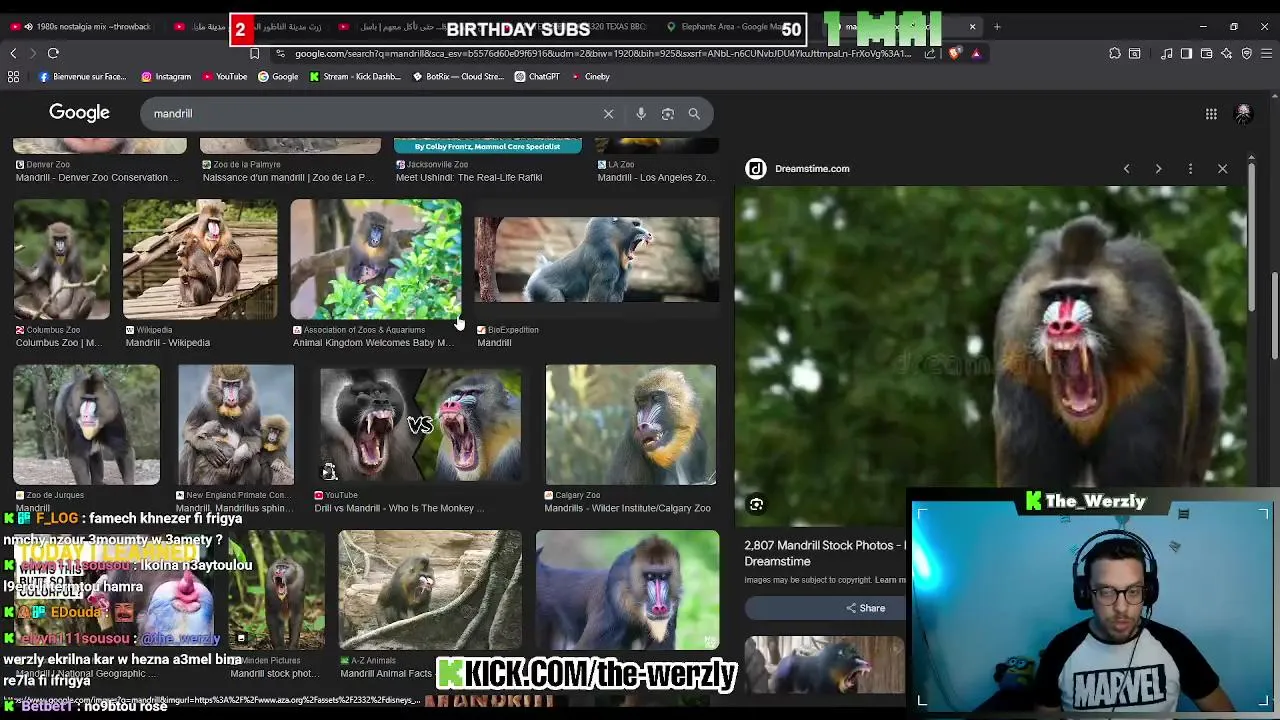This screenshot has height=720, width=1280.
Task: Open preview panel three-dot options
Action: pyautogui.click(x=1190, y=169)
